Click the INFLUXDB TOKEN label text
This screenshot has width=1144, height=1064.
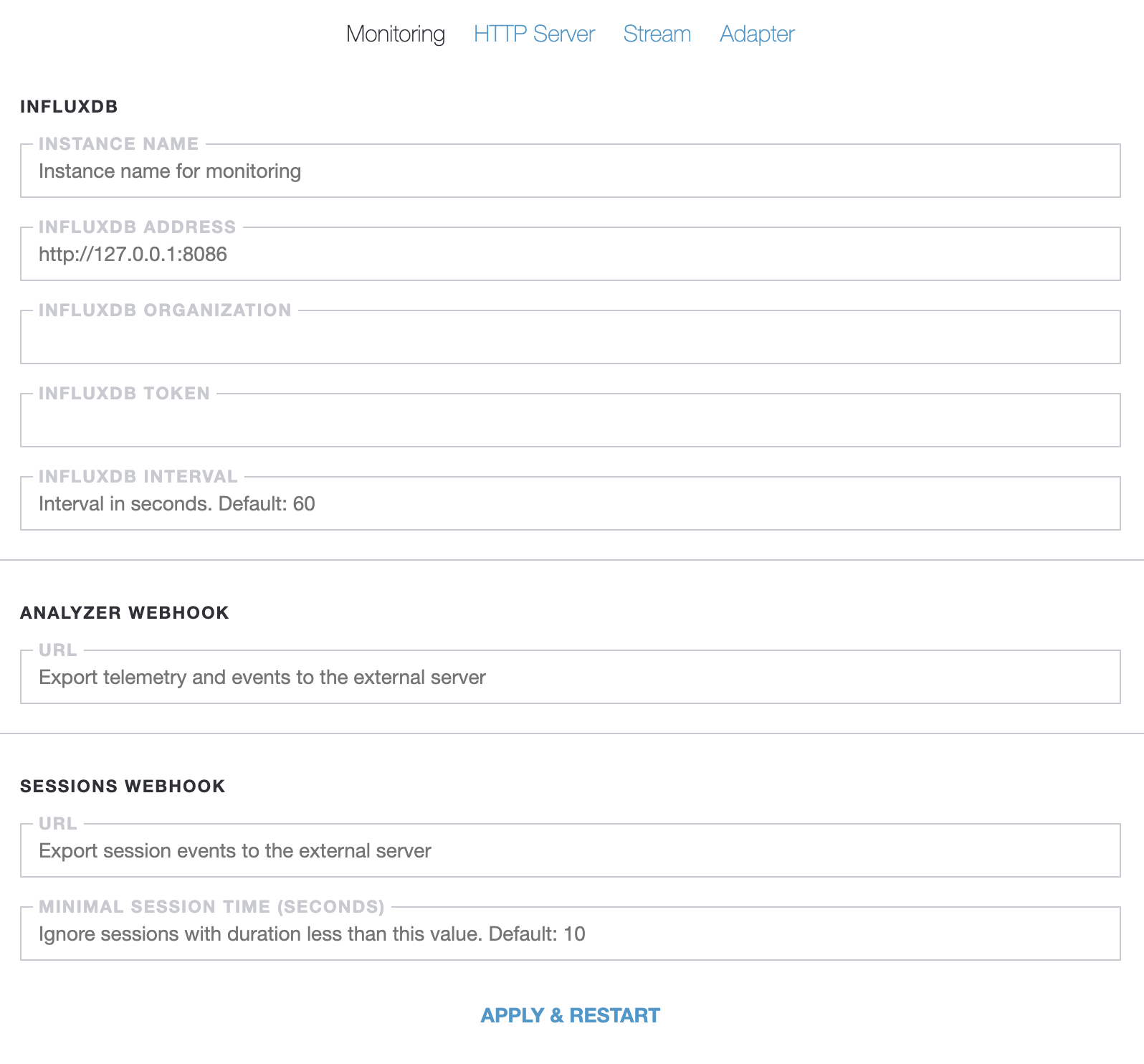point(124,394)
